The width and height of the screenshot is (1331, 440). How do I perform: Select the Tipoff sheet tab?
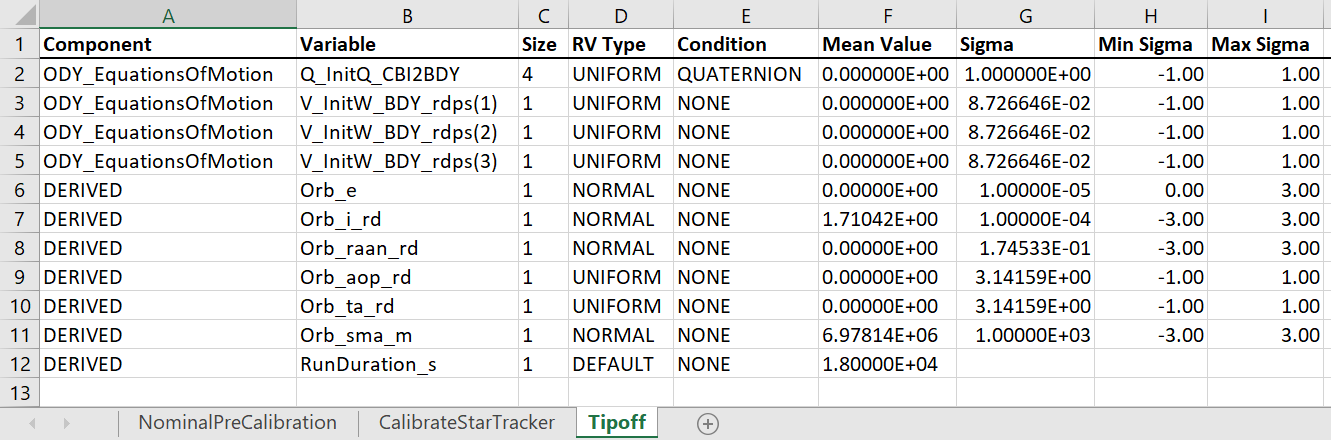point(616,423)
